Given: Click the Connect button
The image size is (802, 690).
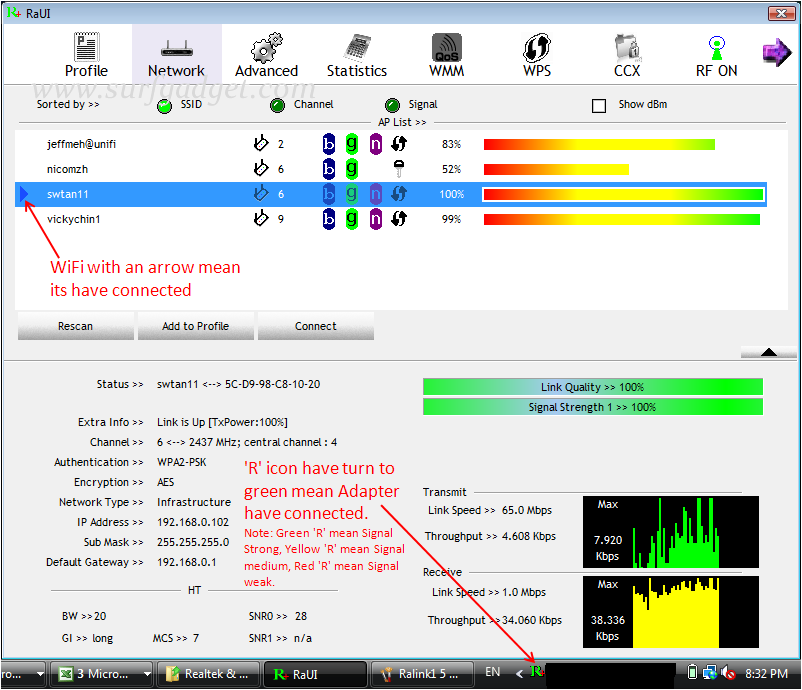Looking at the screenshot, I should (x=316, y=326).
